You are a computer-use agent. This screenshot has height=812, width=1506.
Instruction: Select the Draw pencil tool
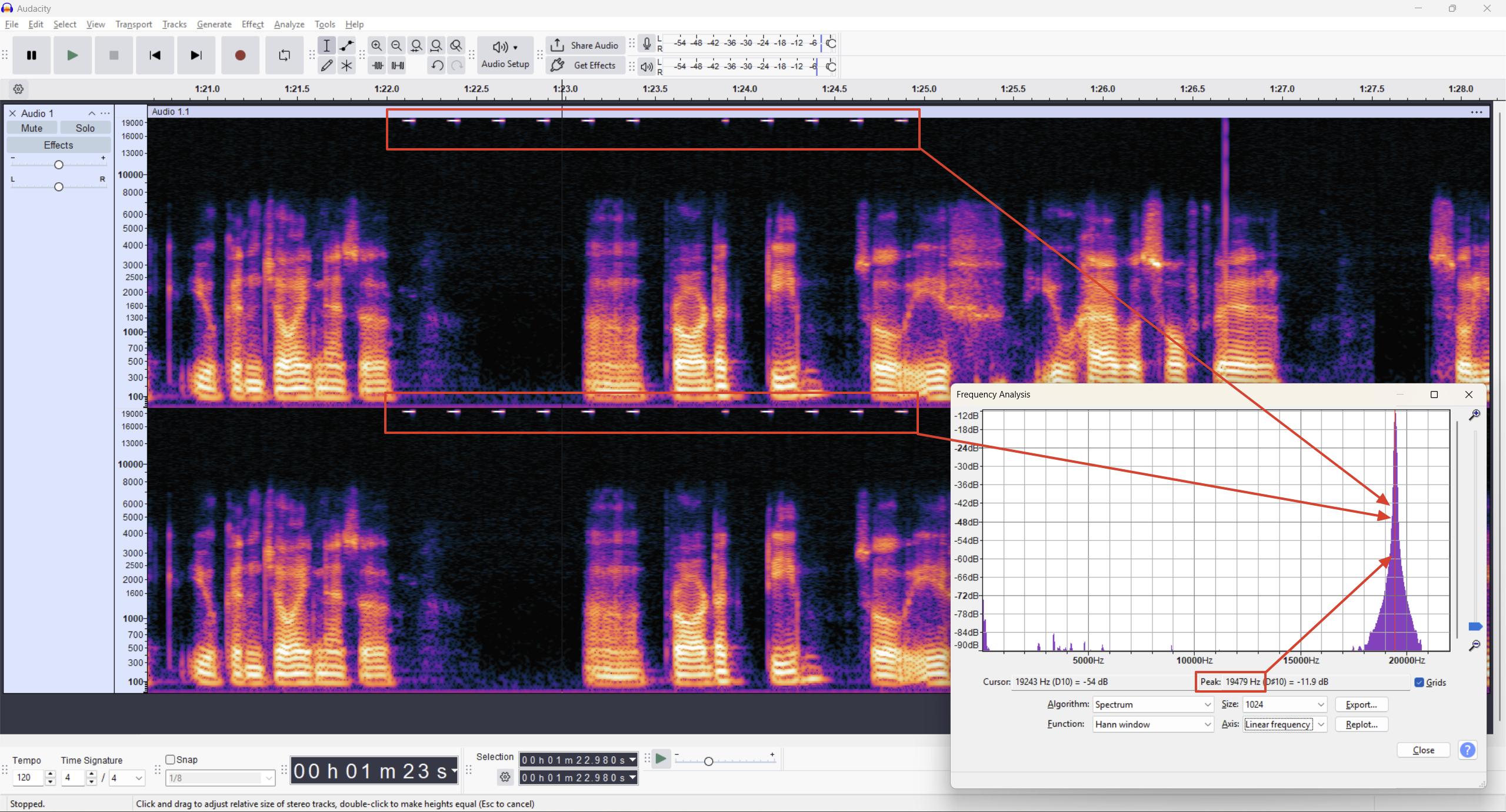click(326, 66)
